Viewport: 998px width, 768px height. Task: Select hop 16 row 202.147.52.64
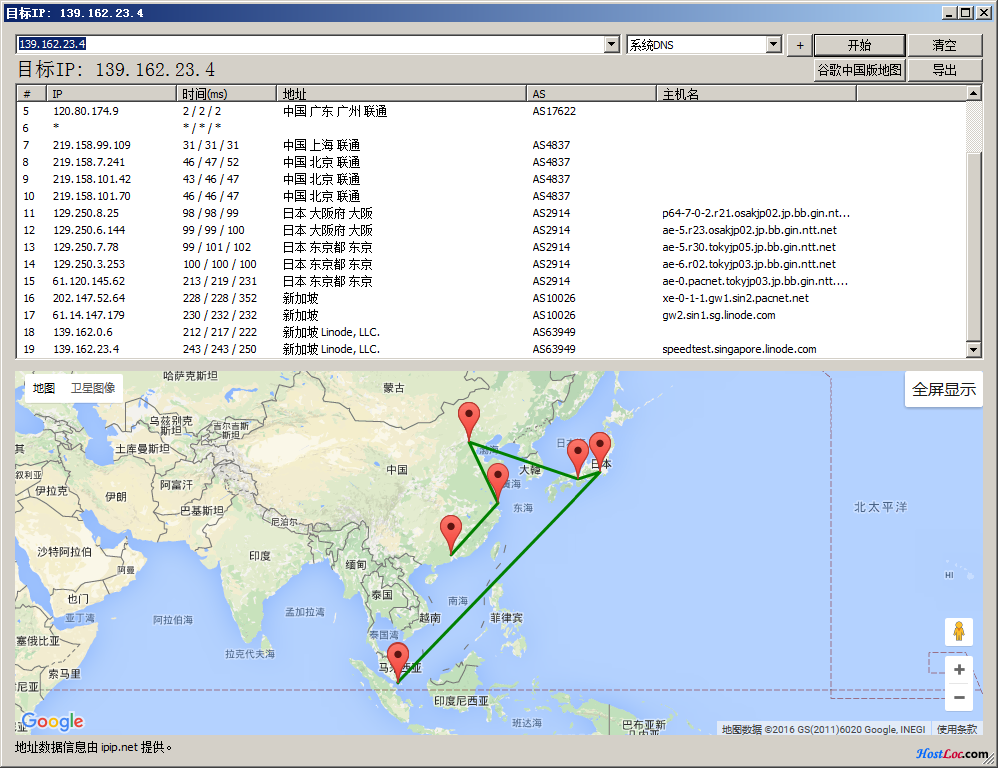coord(490,298)
